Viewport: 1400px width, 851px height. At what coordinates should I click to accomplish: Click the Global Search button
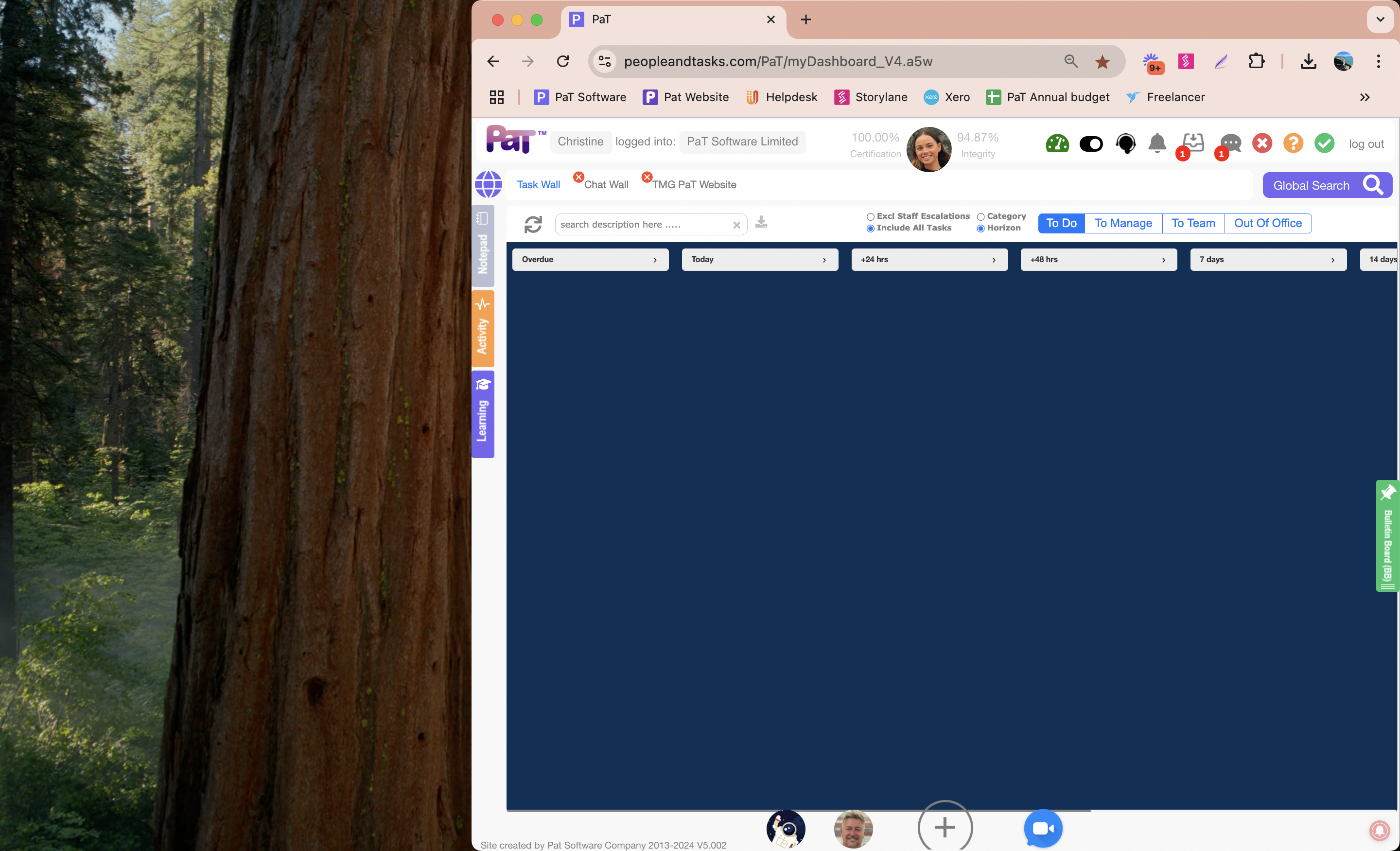tap(1326, 185)
